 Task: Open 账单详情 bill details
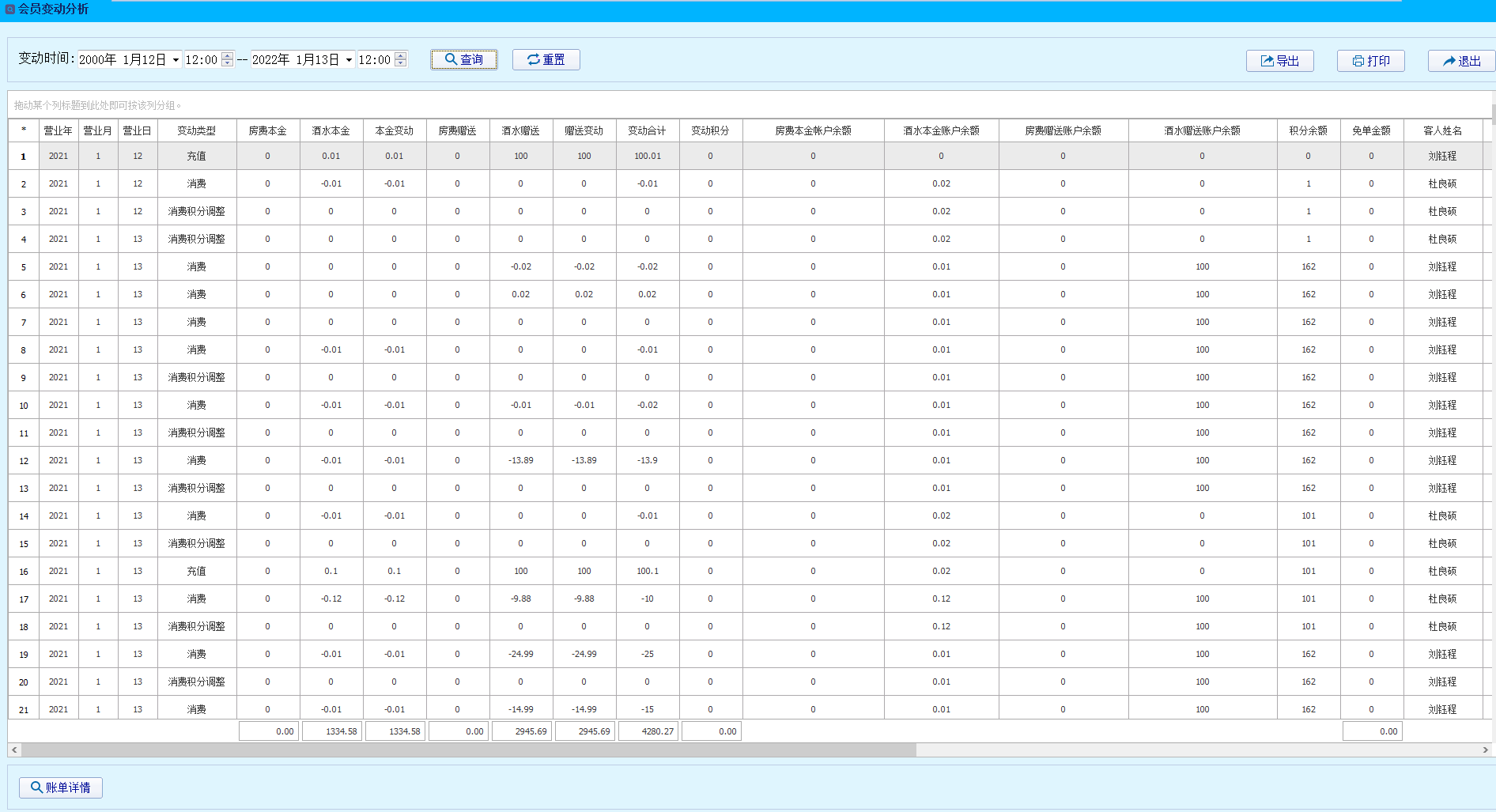point(61,787)
